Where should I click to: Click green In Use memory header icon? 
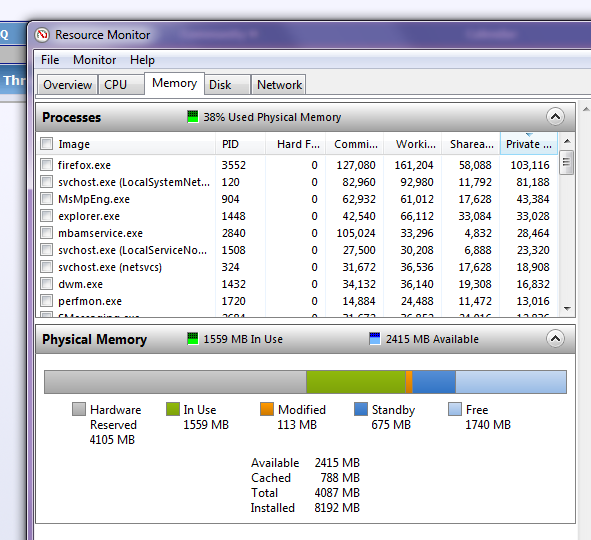[x=193, y=338]
